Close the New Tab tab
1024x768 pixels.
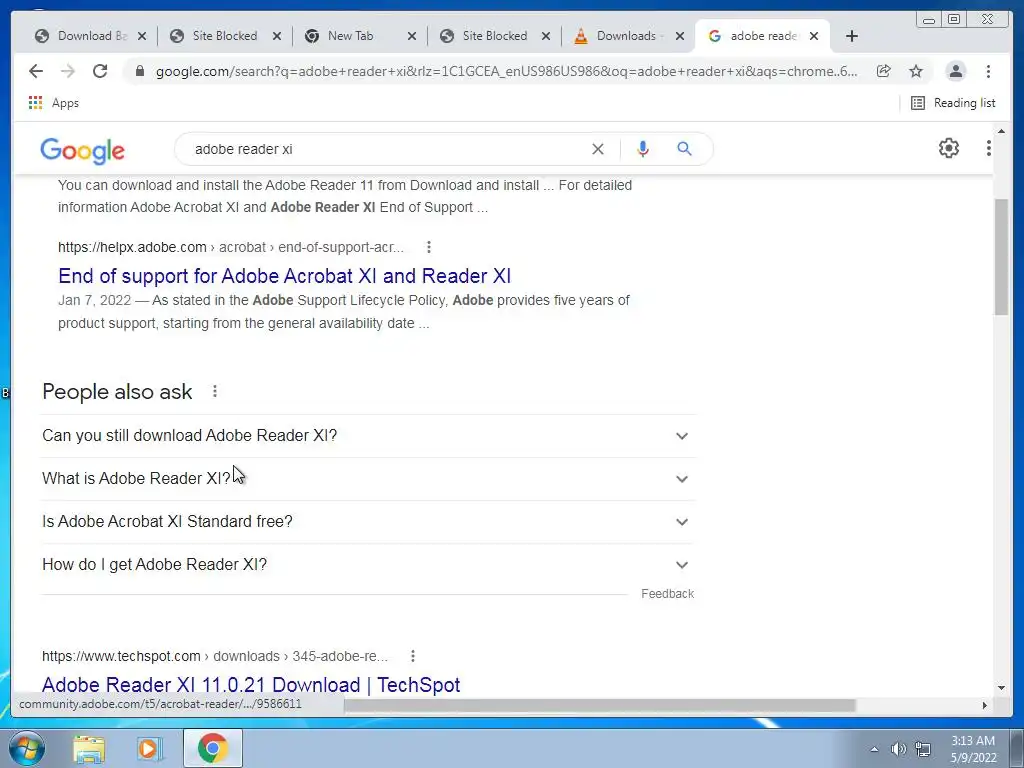(412, 36)
